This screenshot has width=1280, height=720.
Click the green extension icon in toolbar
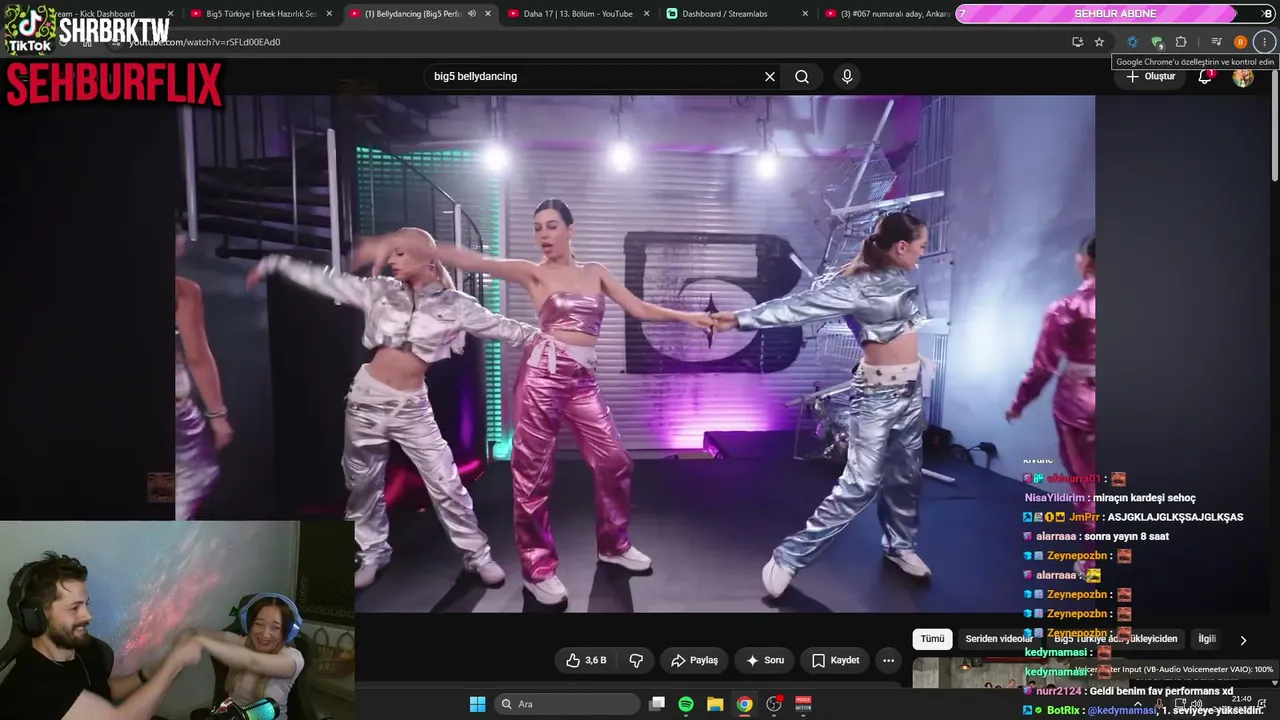point(1157,42)
